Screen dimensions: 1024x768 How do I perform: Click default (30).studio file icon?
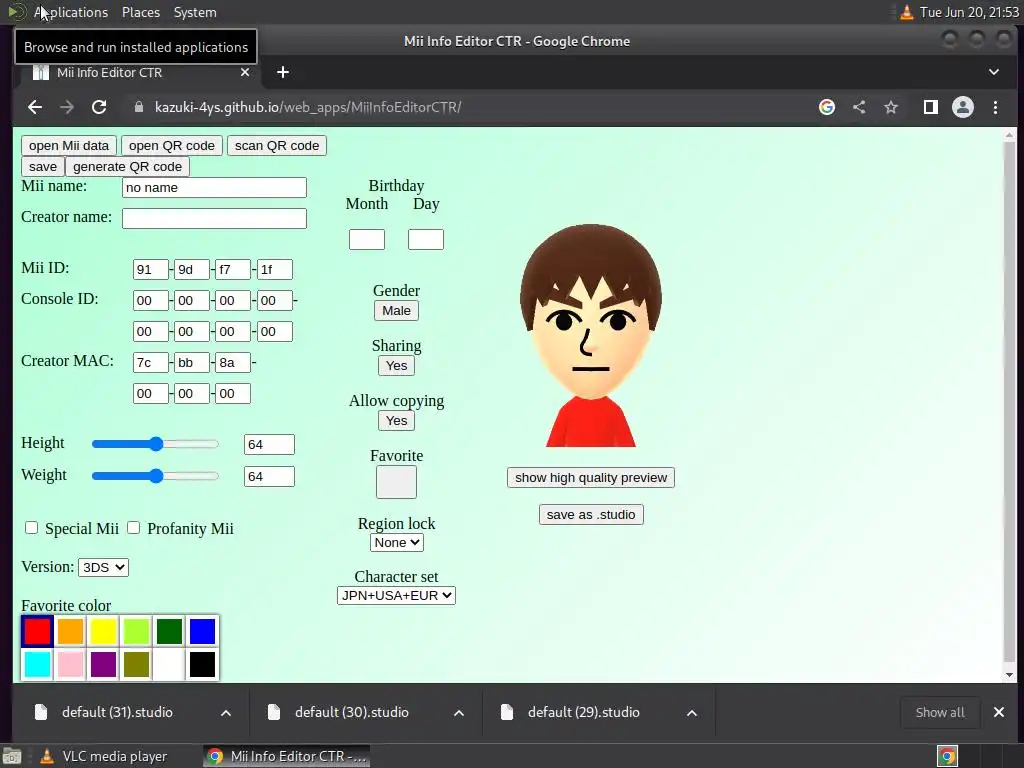(274, 712)
